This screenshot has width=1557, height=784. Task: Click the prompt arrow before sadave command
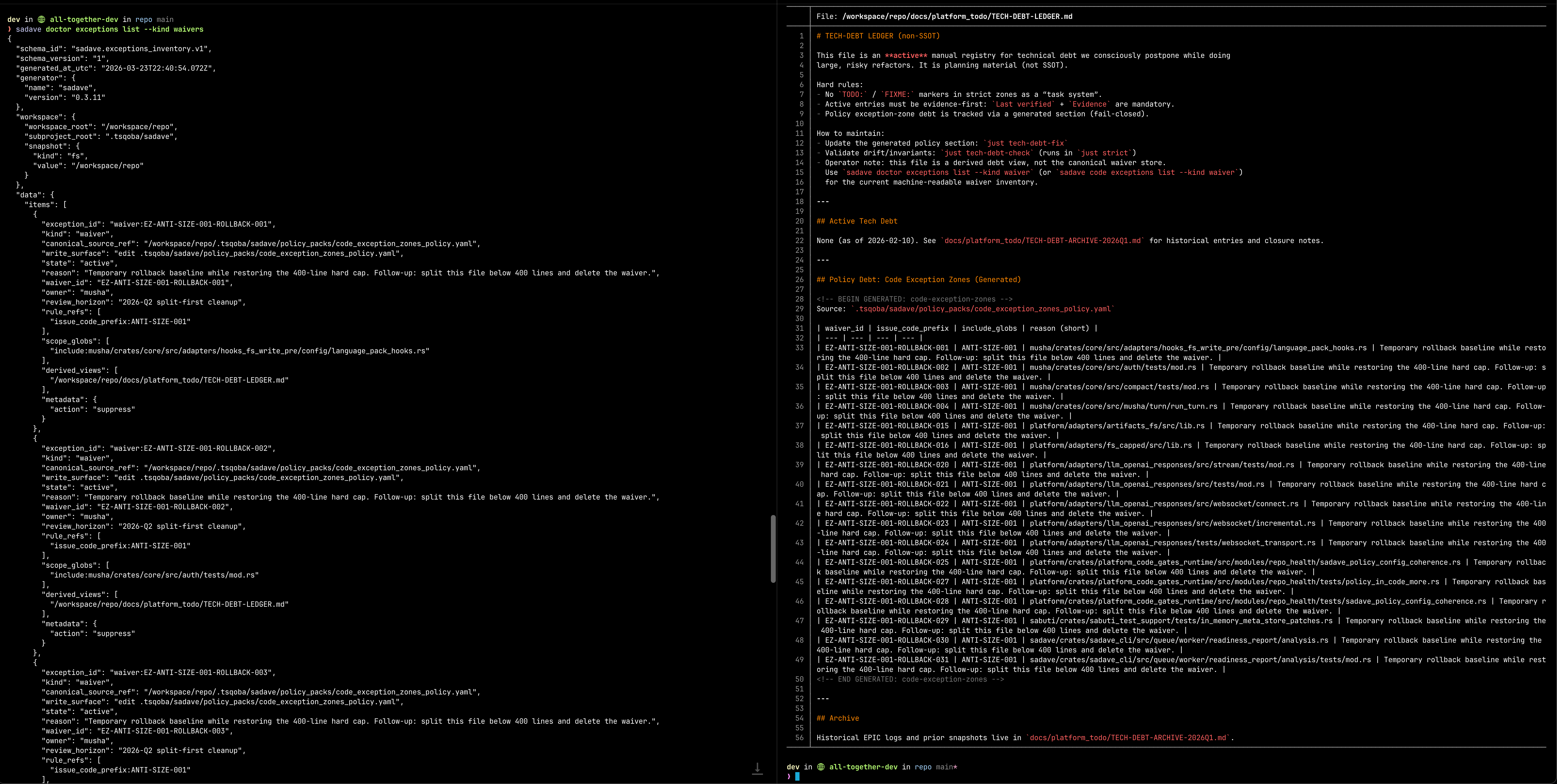point(10,29)
